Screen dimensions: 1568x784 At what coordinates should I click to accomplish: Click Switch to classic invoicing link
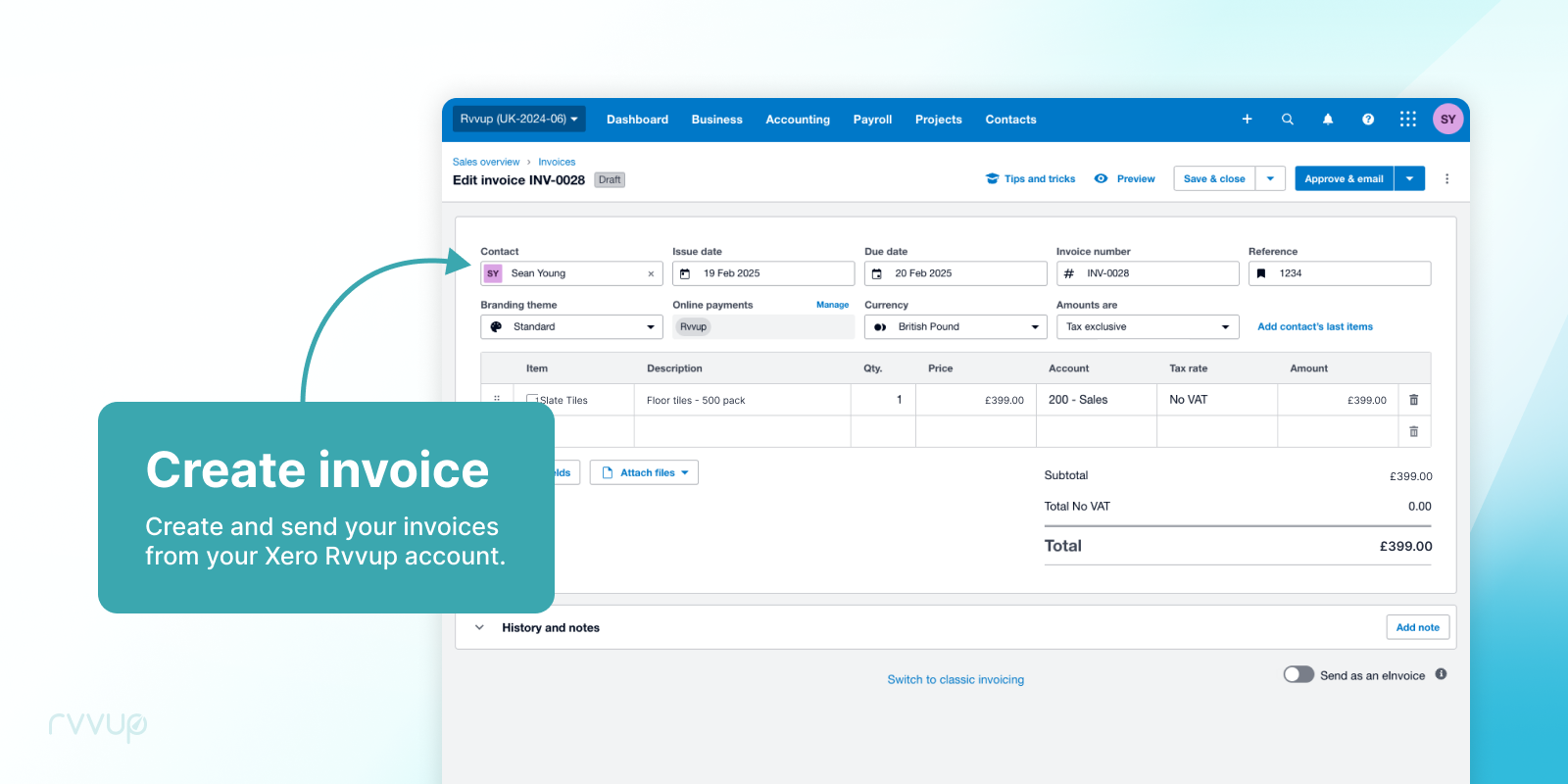pos(955,679)
